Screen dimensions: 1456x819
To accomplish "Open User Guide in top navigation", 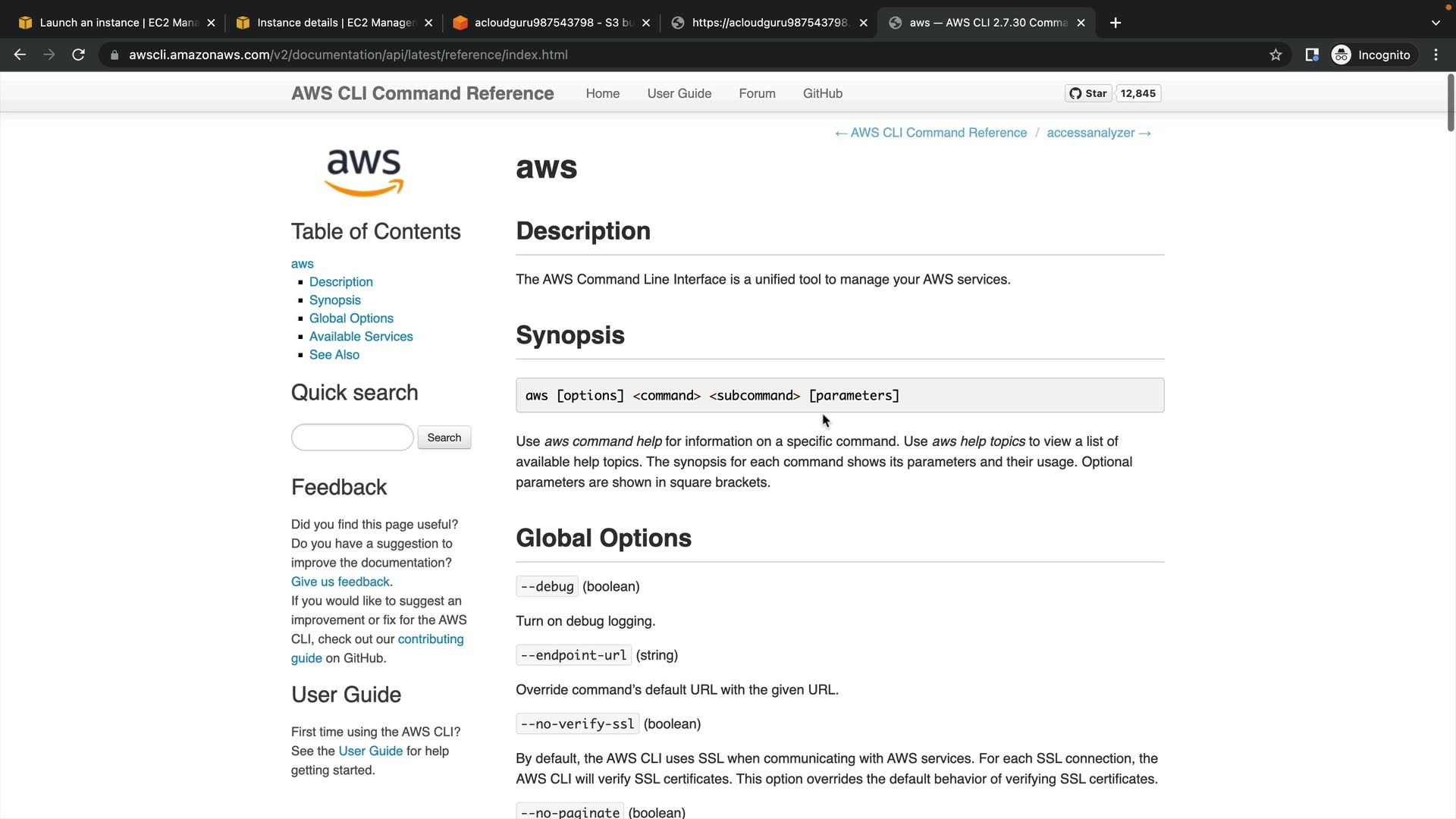I will click(679, 93).
